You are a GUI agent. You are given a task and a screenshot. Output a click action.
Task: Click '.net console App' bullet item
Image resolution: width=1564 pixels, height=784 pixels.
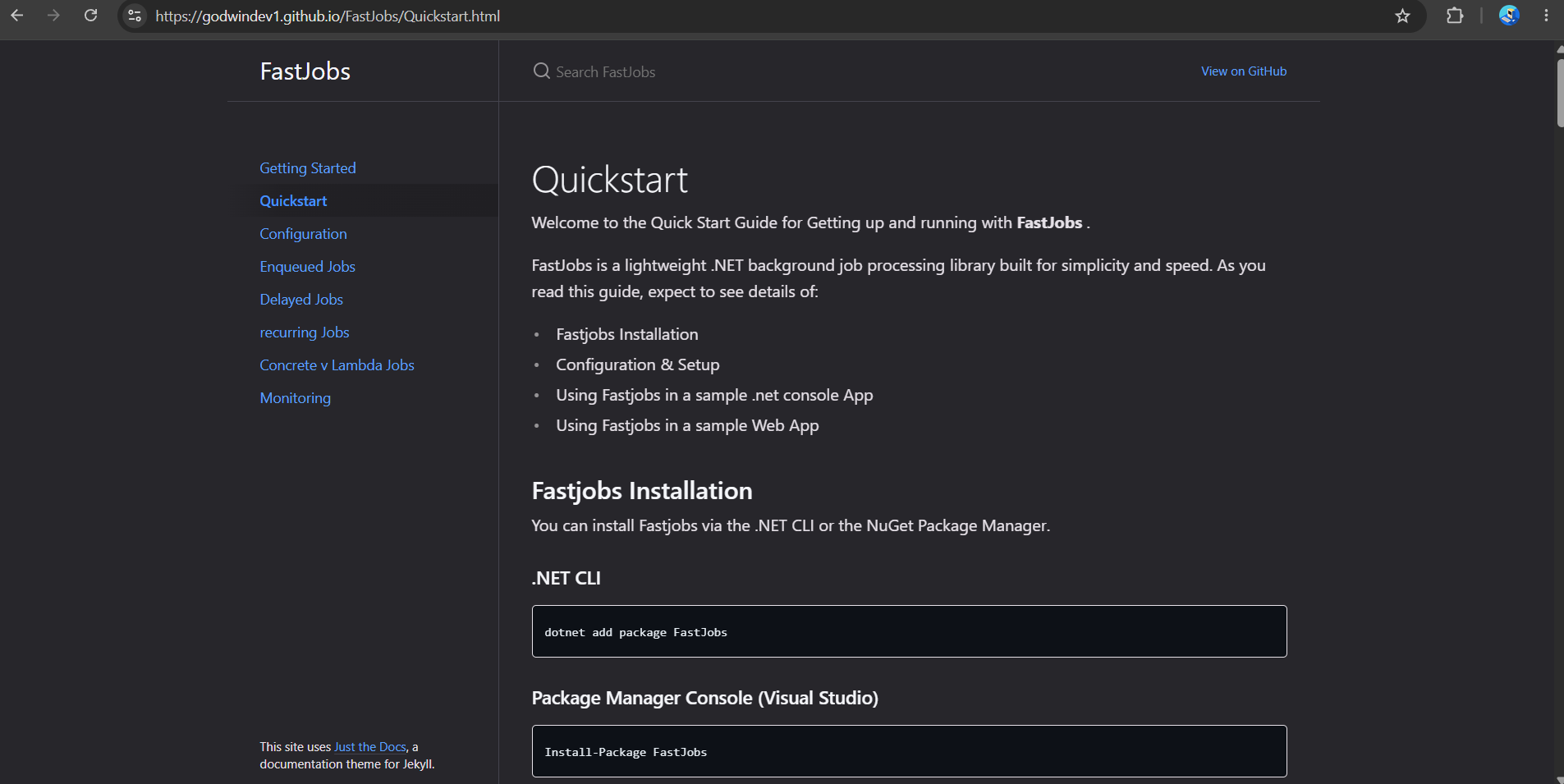(x=714, y=395)
